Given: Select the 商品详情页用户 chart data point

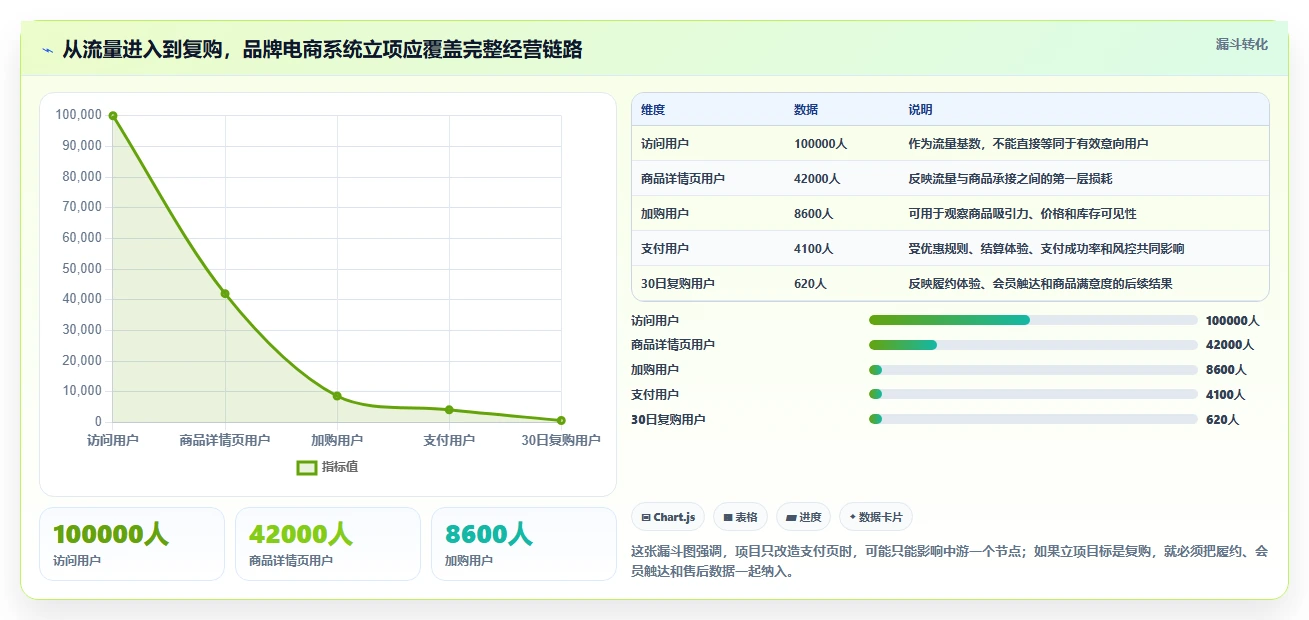Looking at the screenshot, I should 225,293.
